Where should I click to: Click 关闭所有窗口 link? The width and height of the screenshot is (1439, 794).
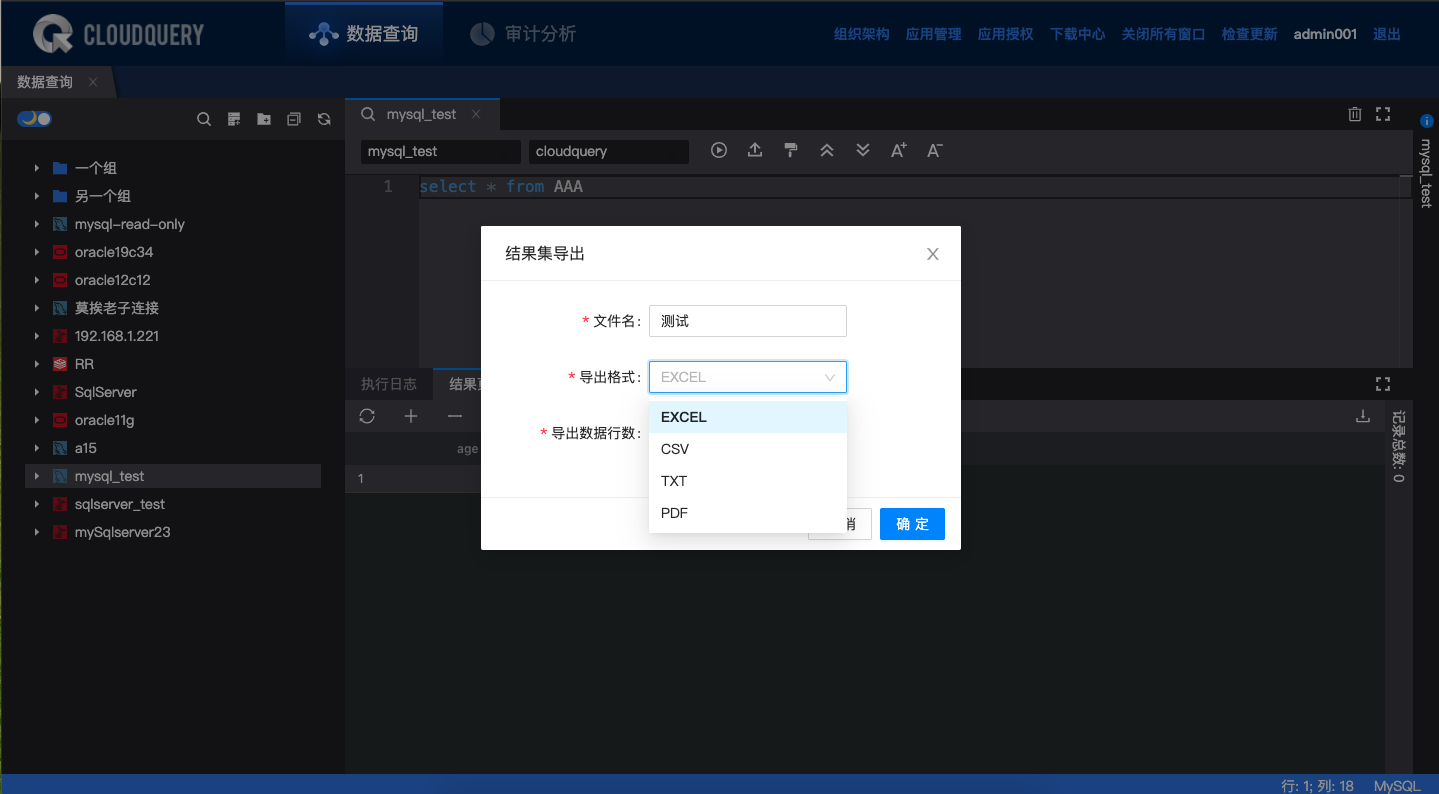pyautogui.click(x=1164, y=34)
